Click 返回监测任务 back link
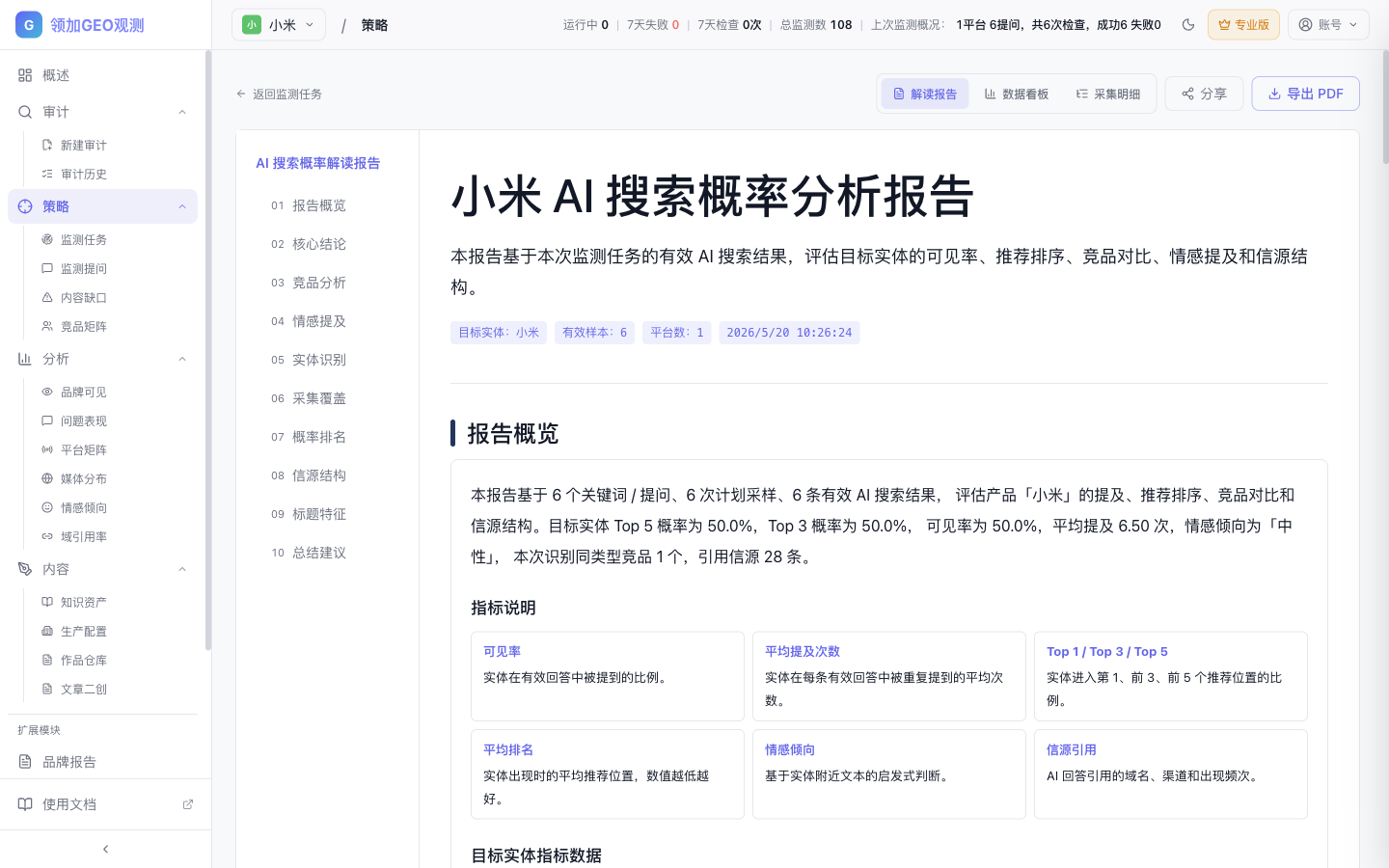This screenshot has height=868, width=1389. point(279,94)
